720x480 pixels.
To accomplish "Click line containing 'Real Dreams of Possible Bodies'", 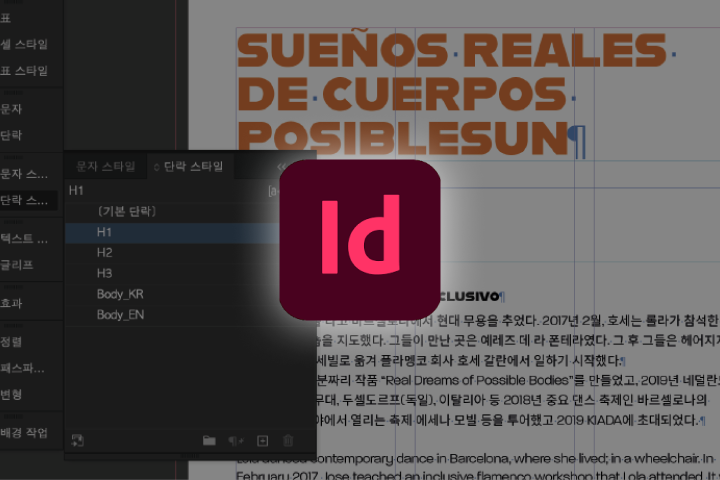I will coord(517,380).
